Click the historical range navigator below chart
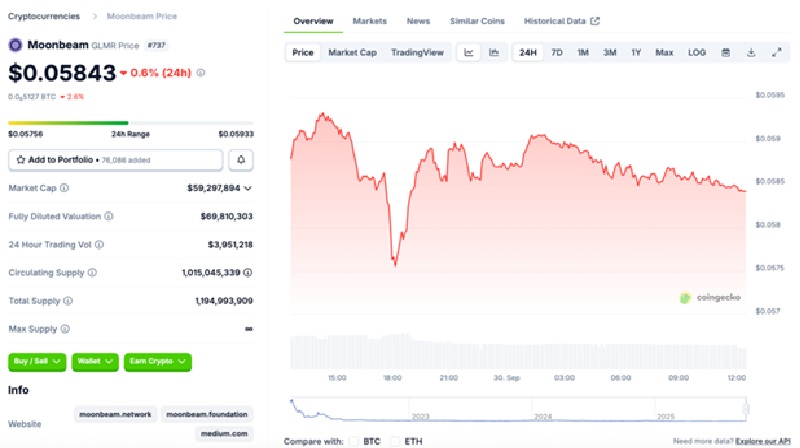Image resolution: width=800 pixels, height=448 pixels. coord(519,409)
